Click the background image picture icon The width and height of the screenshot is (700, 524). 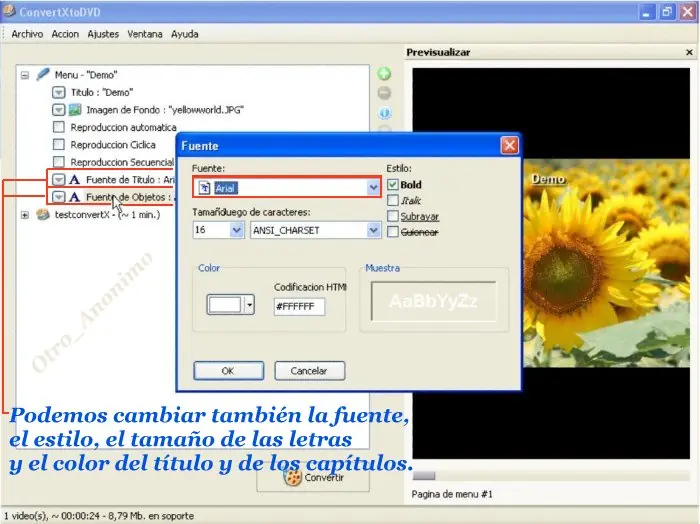pyautogui.click(x=75, y=109)
